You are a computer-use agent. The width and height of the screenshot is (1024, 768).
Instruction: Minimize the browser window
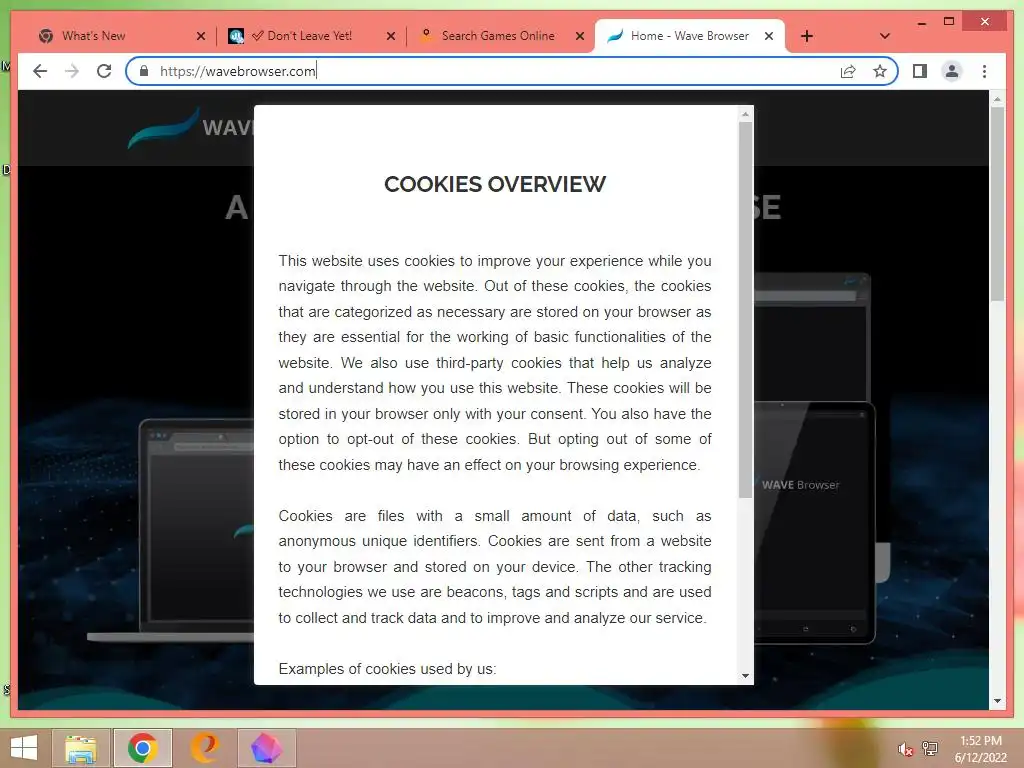921,22
